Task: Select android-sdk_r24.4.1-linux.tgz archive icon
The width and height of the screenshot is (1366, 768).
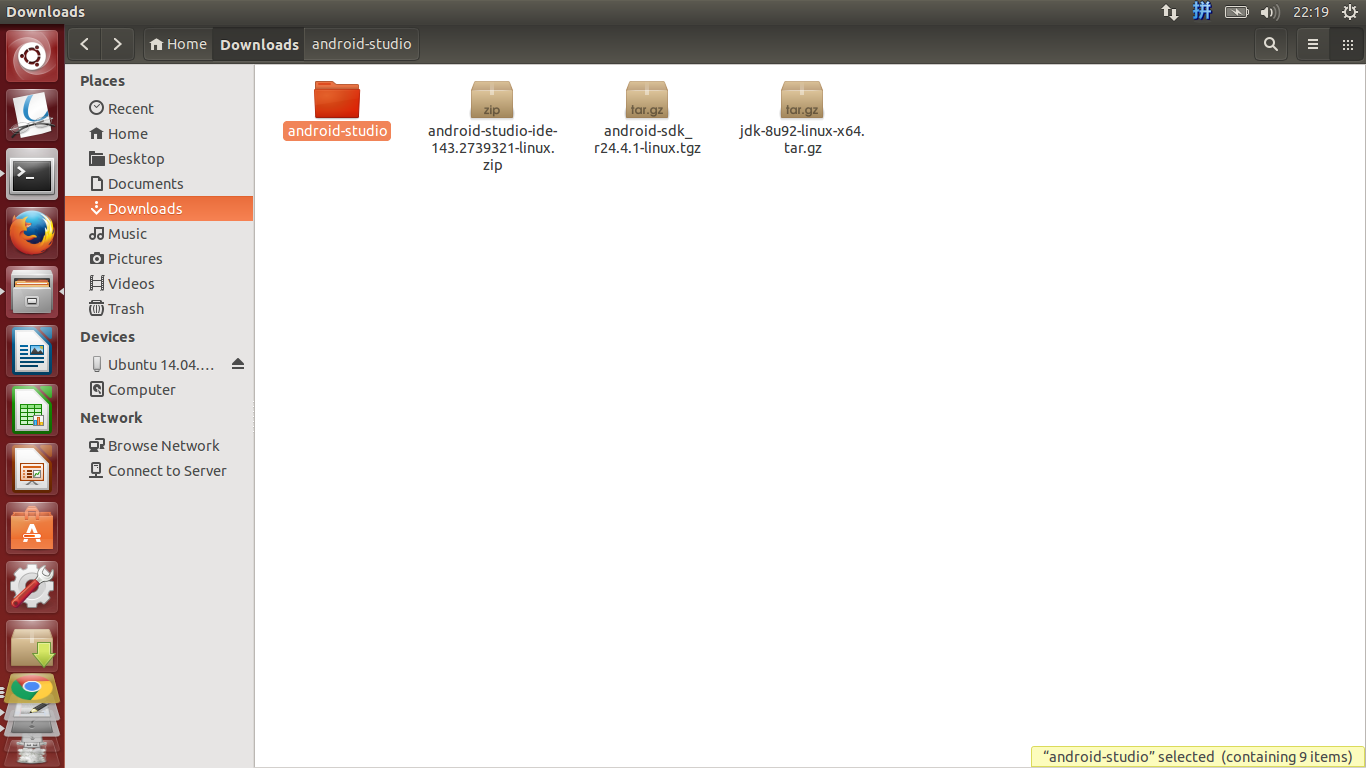Action: click(647, 99)
